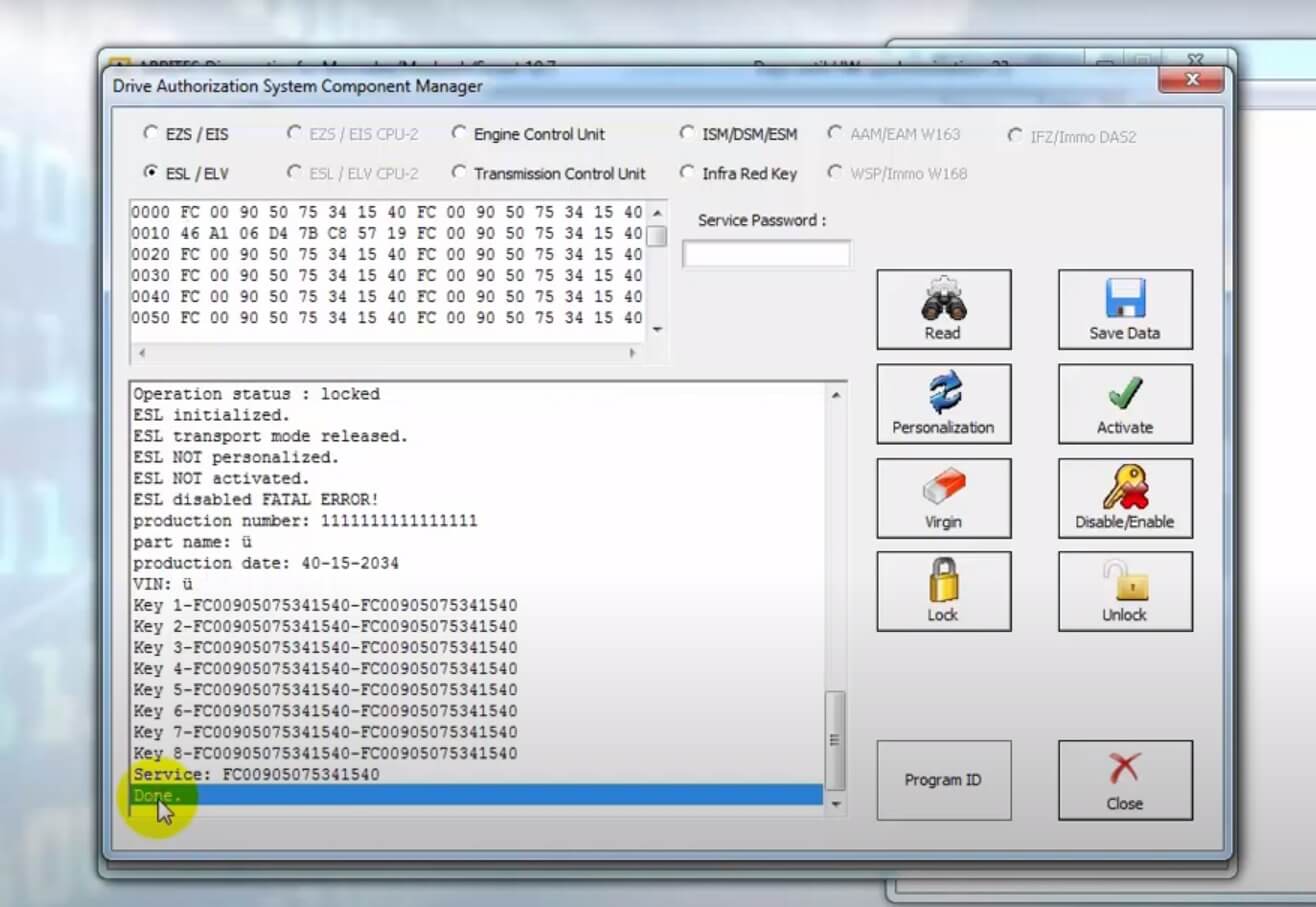The image size is (1316, 907).
Task: Click the log output scrollbar up arrow
Action: 836,395
